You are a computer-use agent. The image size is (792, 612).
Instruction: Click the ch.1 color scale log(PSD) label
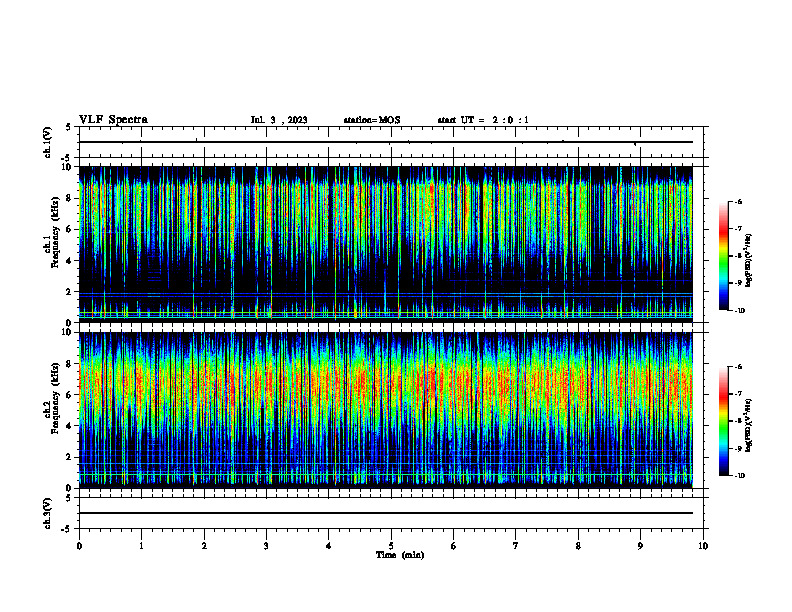(749, 261)
